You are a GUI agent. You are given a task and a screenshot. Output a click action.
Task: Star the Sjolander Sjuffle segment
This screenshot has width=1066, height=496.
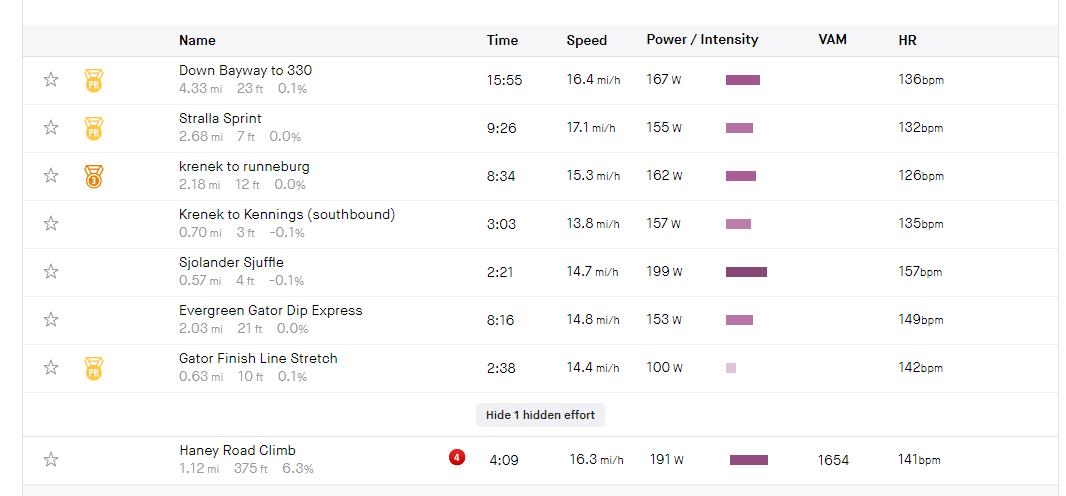pos(51,272)
